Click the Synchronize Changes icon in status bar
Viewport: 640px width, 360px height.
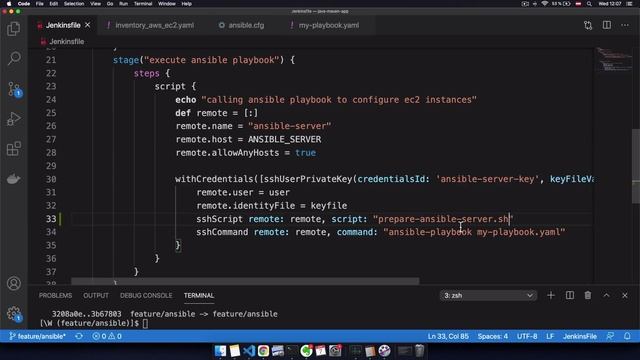pyautogui.click(x=79, y=336)
